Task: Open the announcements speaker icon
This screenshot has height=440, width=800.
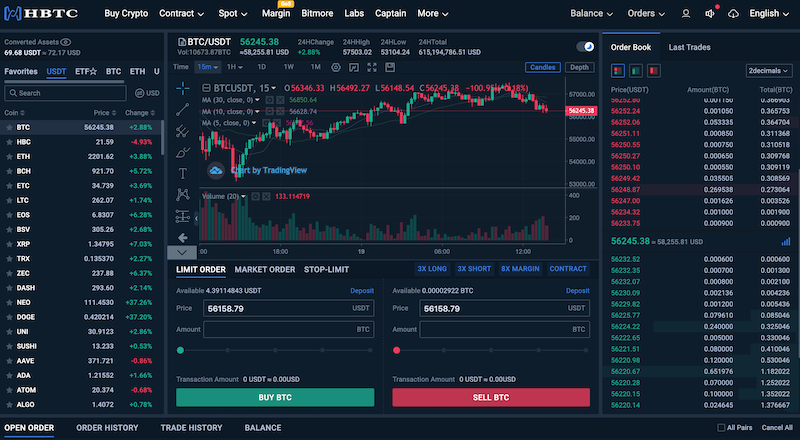Action: click(710, 14)
